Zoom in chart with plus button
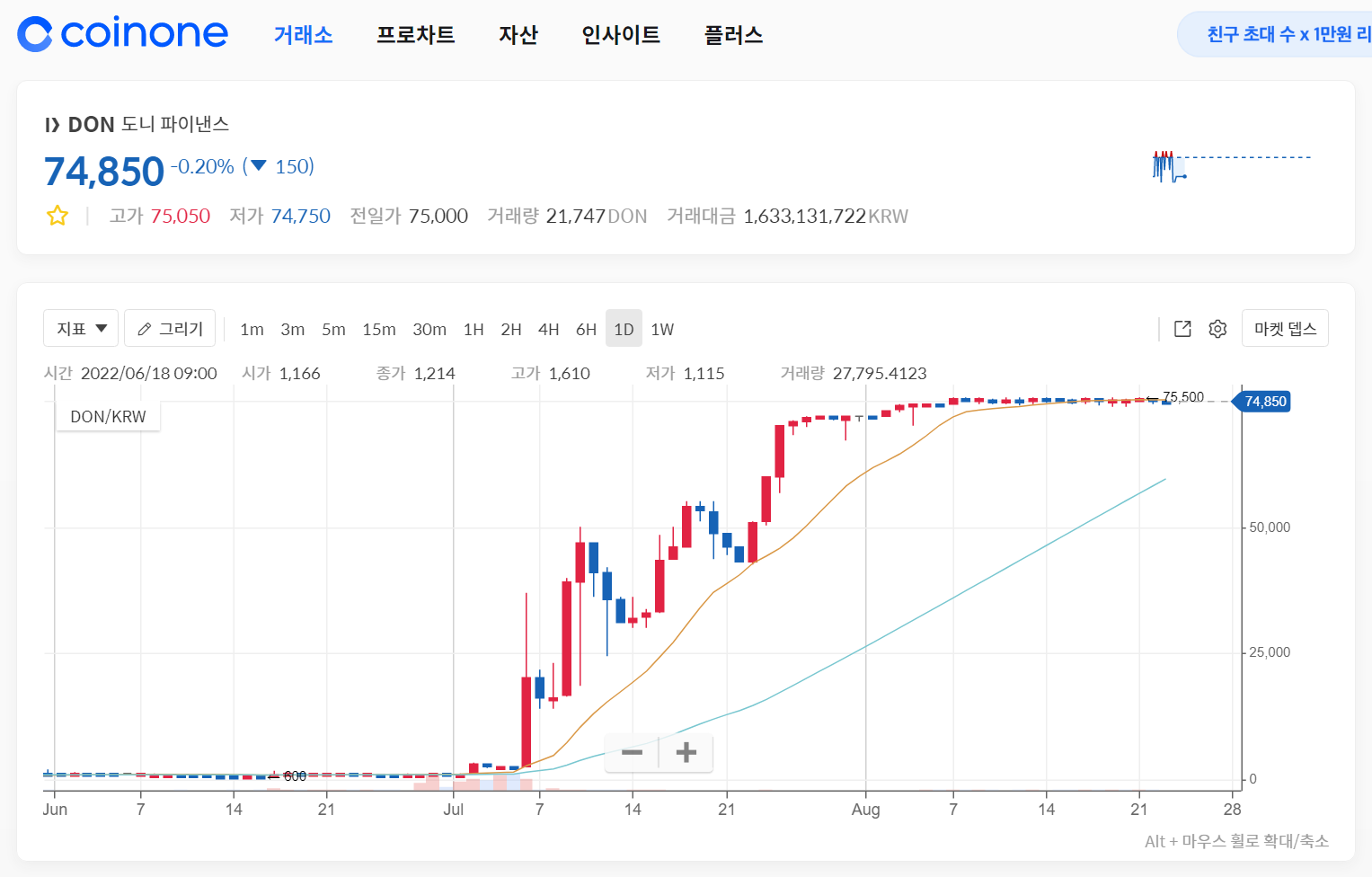The height and width of the screenshot is (877, 1372). pos(686,752)
